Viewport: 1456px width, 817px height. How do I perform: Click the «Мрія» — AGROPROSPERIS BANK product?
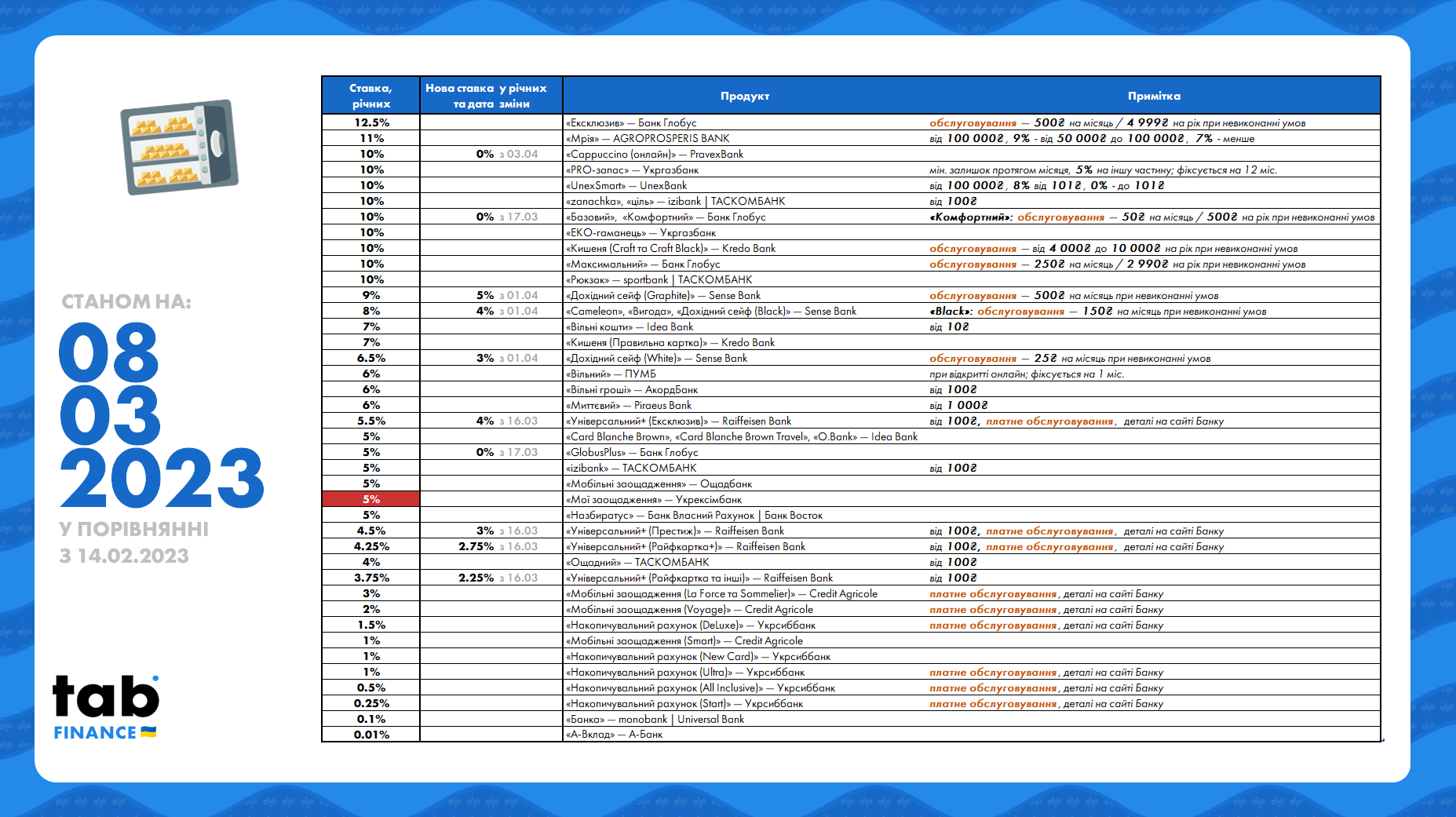coord(648,138)
